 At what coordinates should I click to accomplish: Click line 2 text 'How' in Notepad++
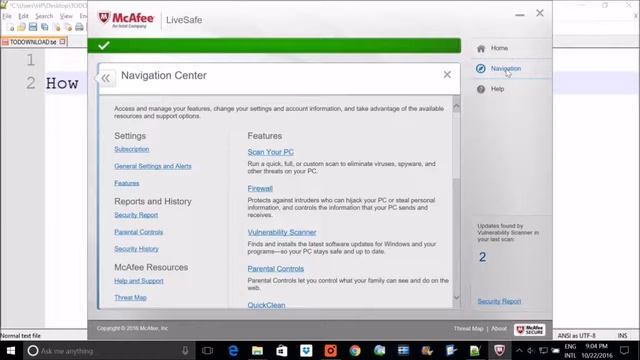coord(62,83)
